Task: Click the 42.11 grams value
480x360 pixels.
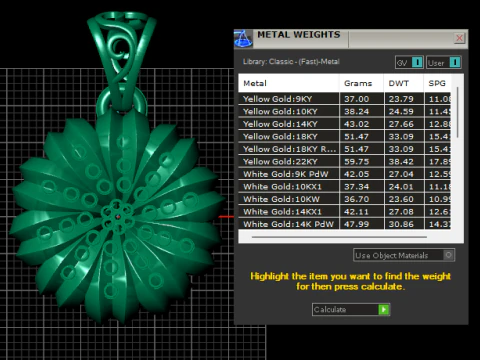Action: 357,211
